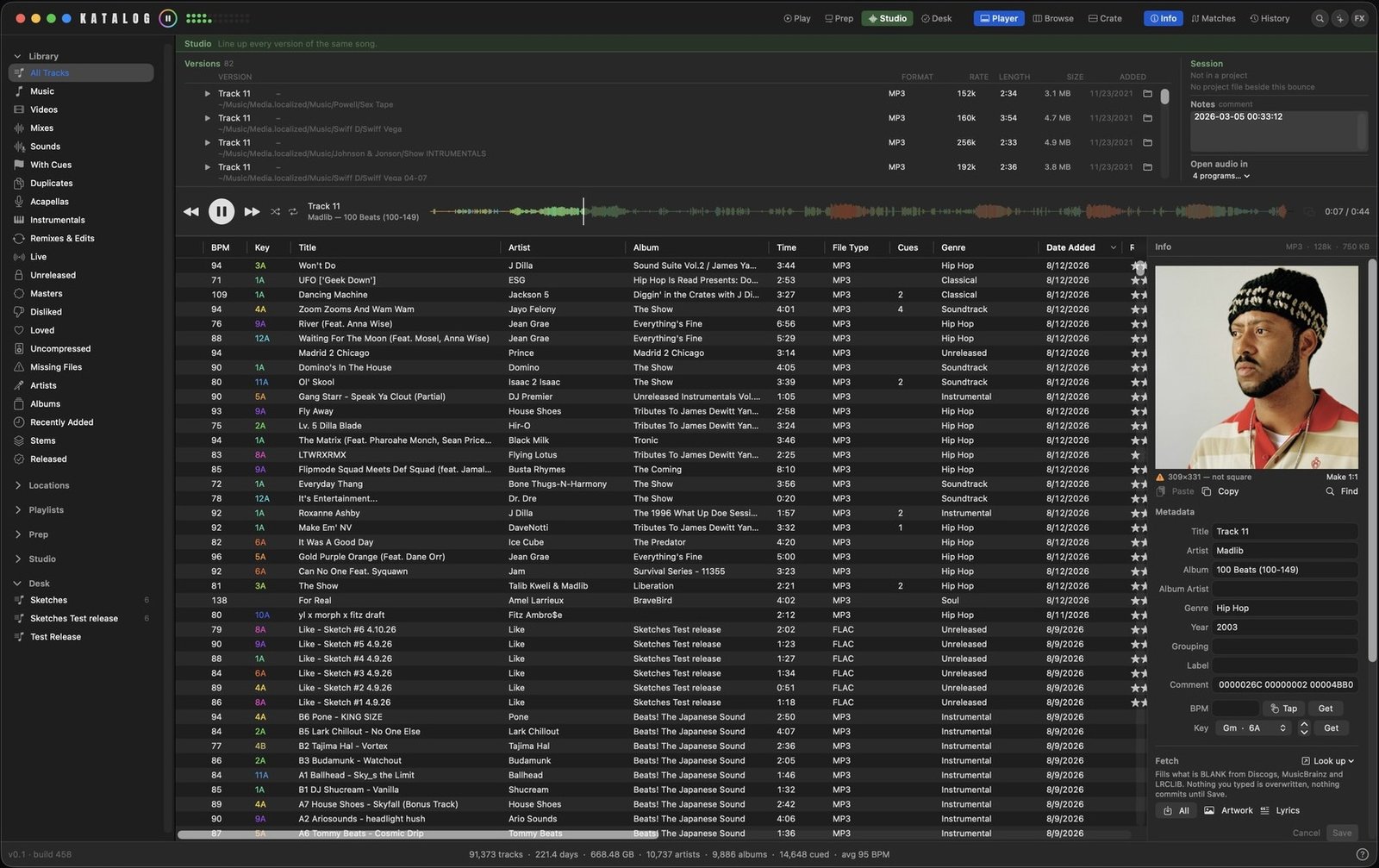Open the '4 programs…' dropdown

pos(1221,176)
